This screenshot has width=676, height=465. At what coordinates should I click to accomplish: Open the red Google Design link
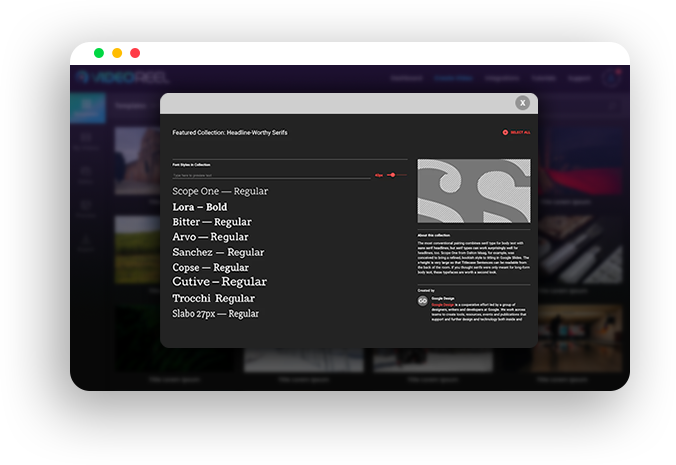(x=443, y=305)
